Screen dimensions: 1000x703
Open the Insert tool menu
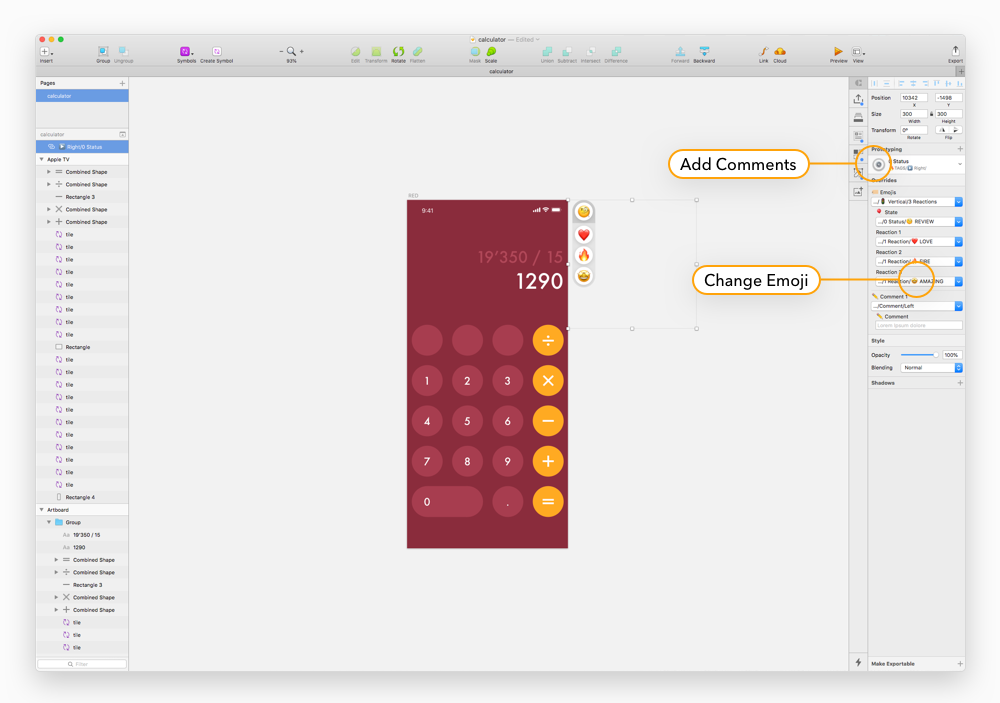(x=46, y=52)
